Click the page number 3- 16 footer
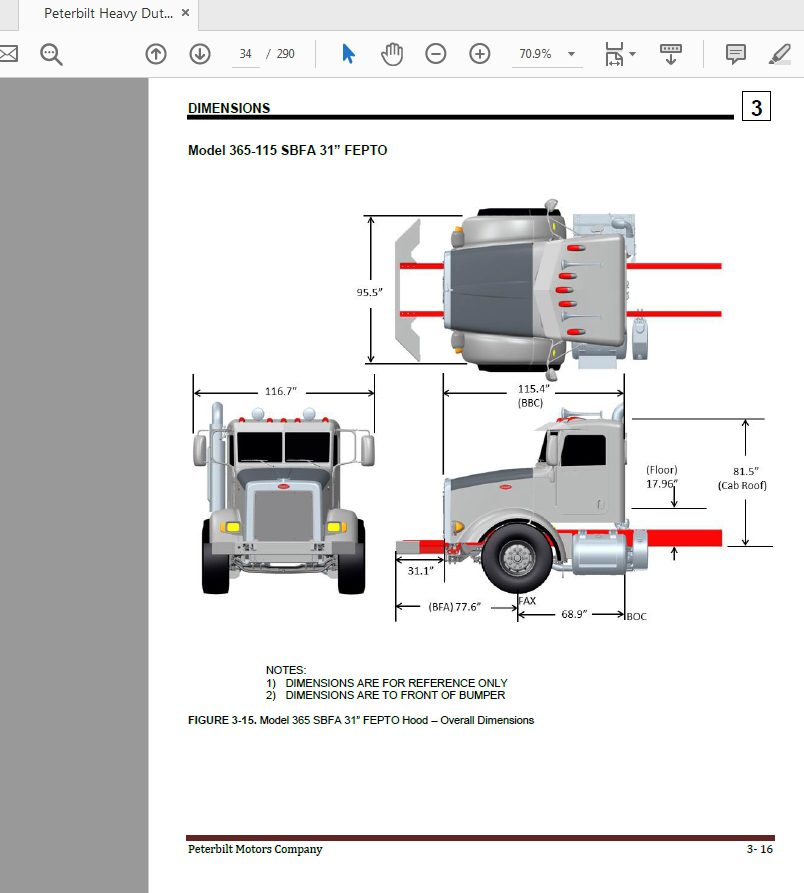The height and width of the screenshot is (893, 804). click(x=760, y=849)
